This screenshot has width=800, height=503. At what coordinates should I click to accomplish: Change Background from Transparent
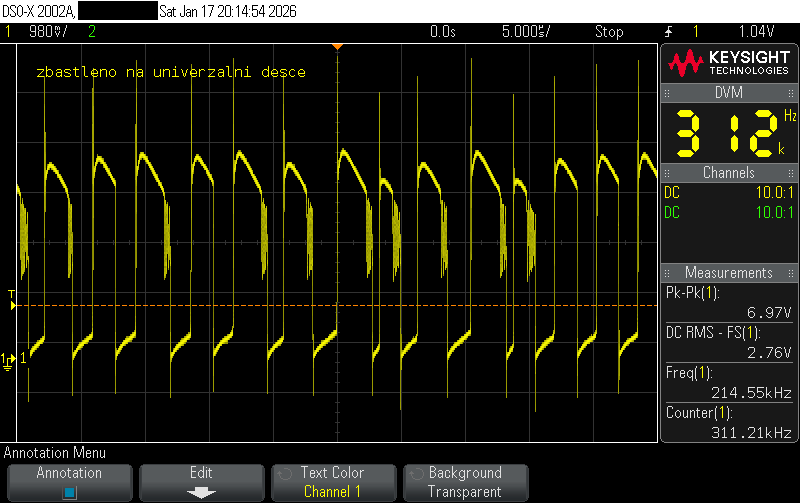(x=464, y=482)
